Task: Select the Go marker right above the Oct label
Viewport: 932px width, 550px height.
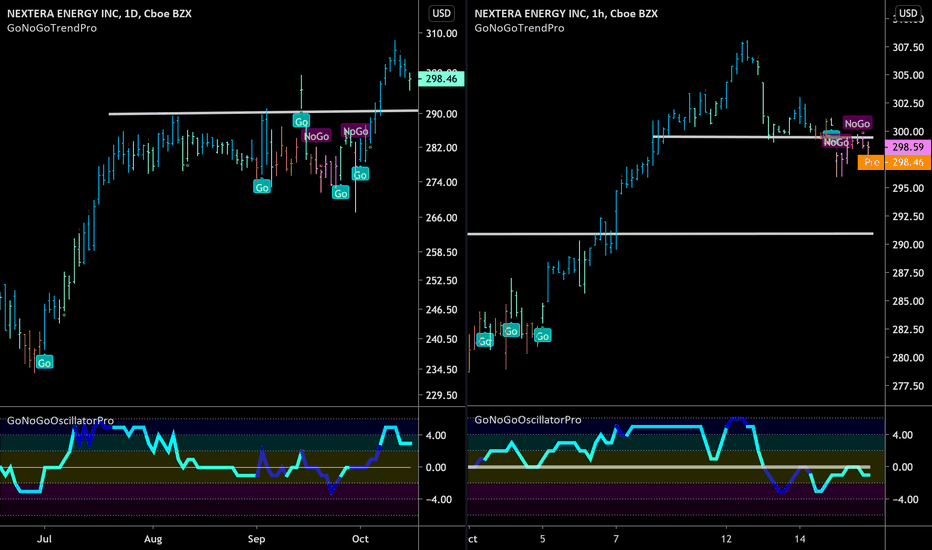Action: [360, 175]
